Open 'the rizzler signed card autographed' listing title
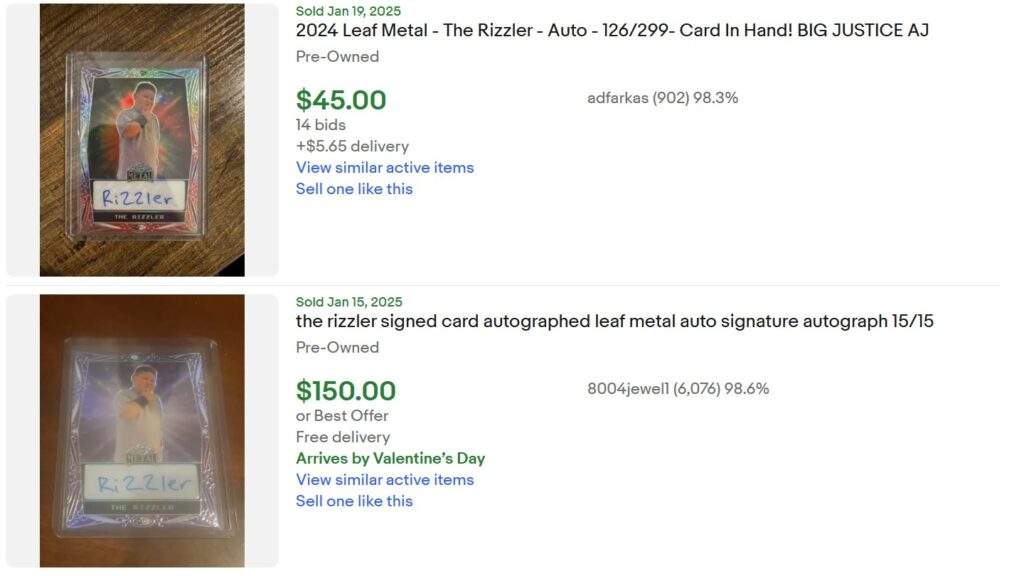The image size is (1024, 576). 614,321
